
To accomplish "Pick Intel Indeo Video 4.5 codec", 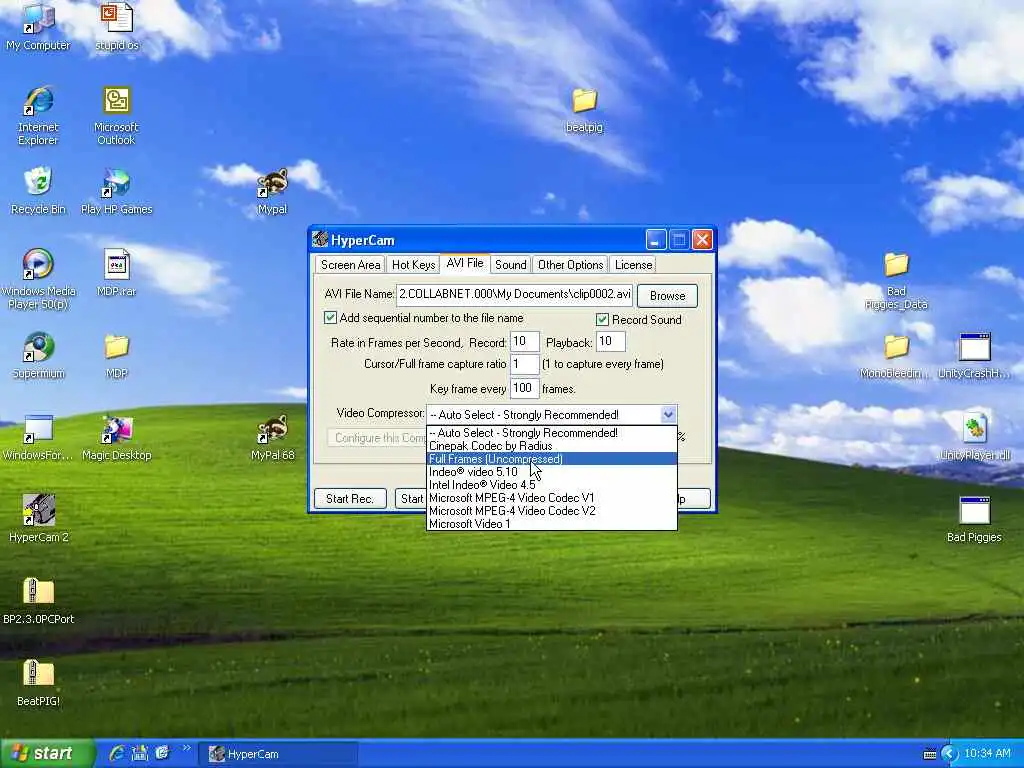I will pyautogui.click(x=551, y=485).
